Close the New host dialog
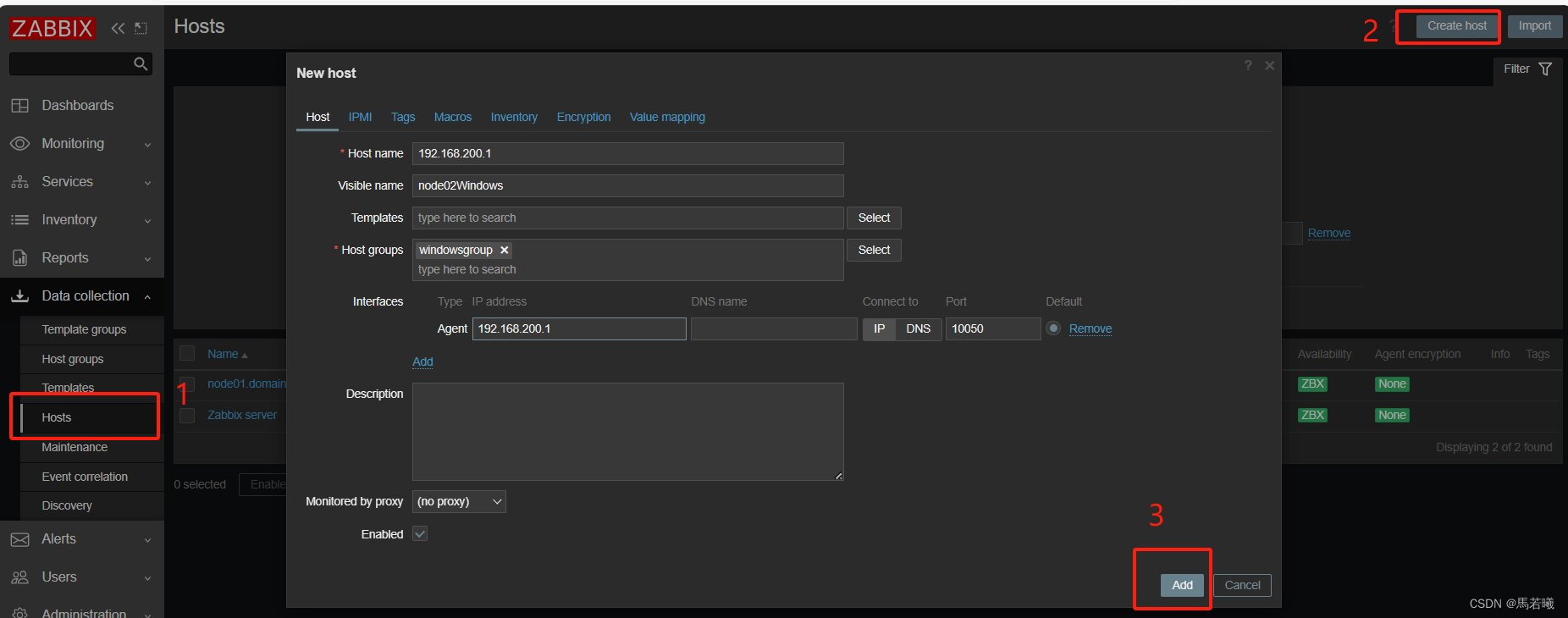 pyautogui.click(x=1269, y=65)
